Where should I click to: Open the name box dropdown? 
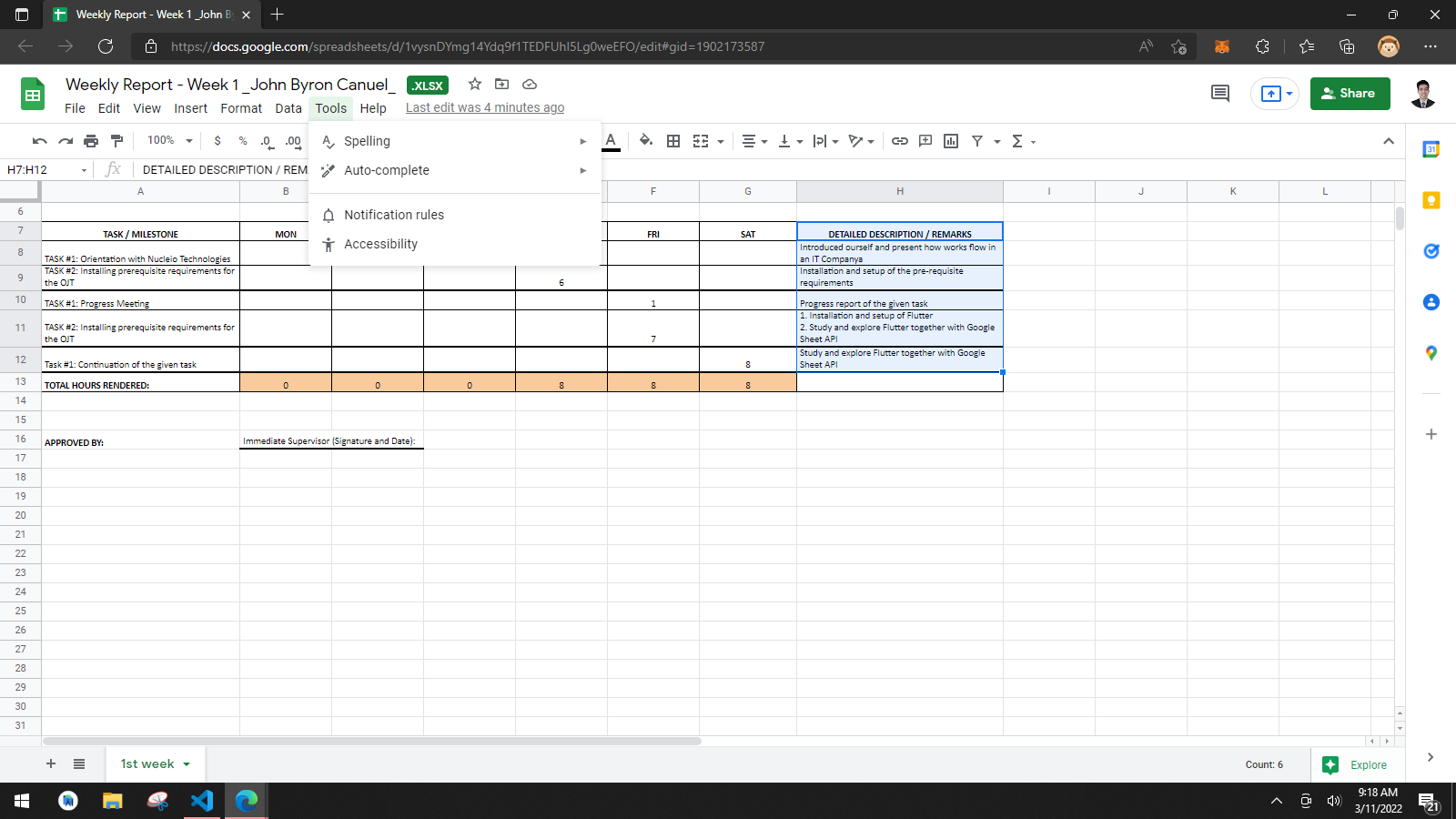click(84, 170)
